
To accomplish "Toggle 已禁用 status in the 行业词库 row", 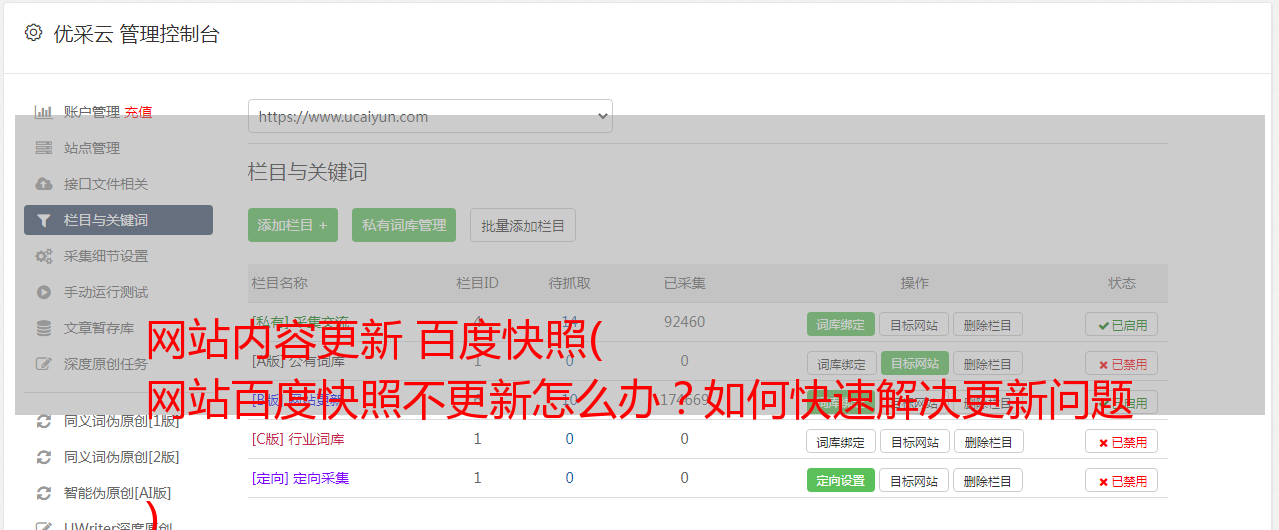I will (x=1122, y=441).
